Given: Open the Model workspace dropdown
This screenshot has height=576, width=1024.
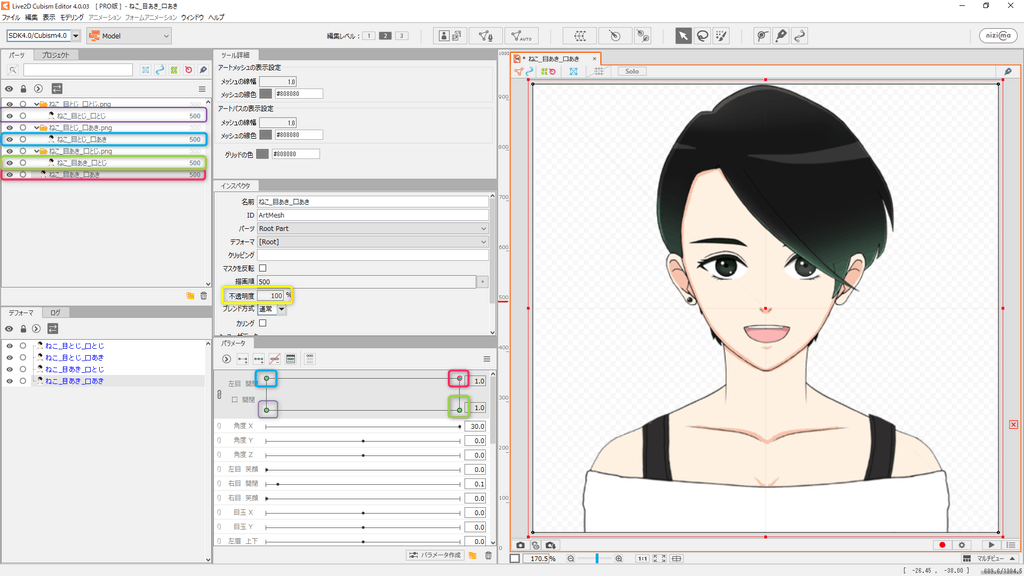Looking at the screenshot, I should (128, 36).
